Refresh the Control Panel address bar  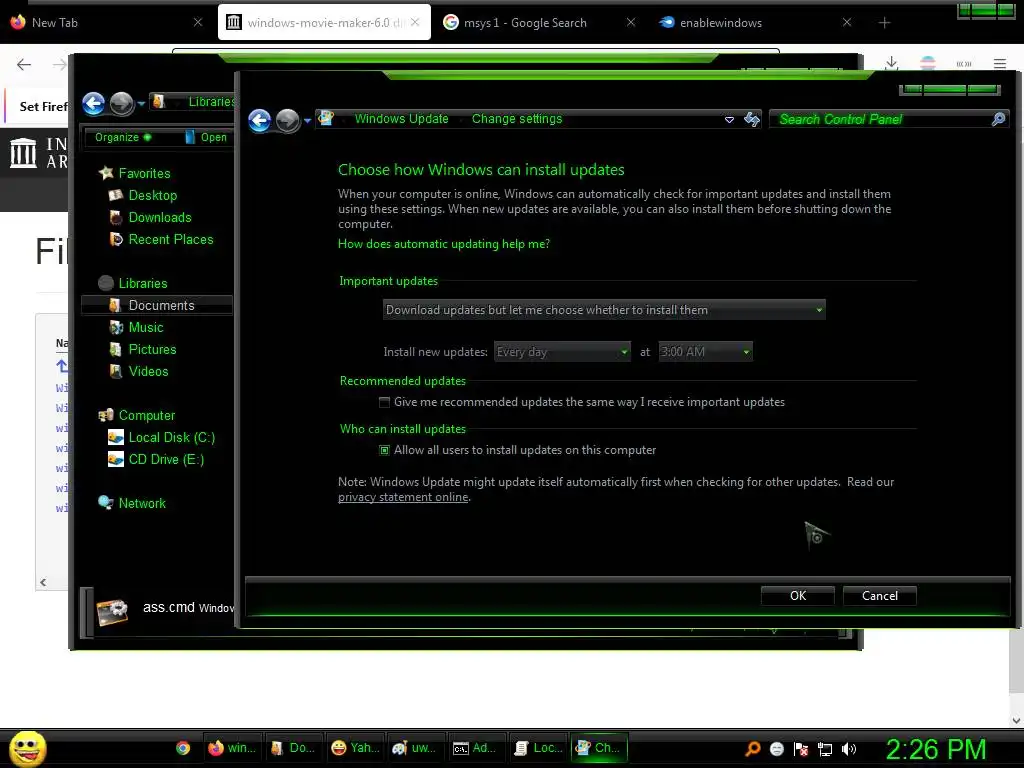point(752,119)
